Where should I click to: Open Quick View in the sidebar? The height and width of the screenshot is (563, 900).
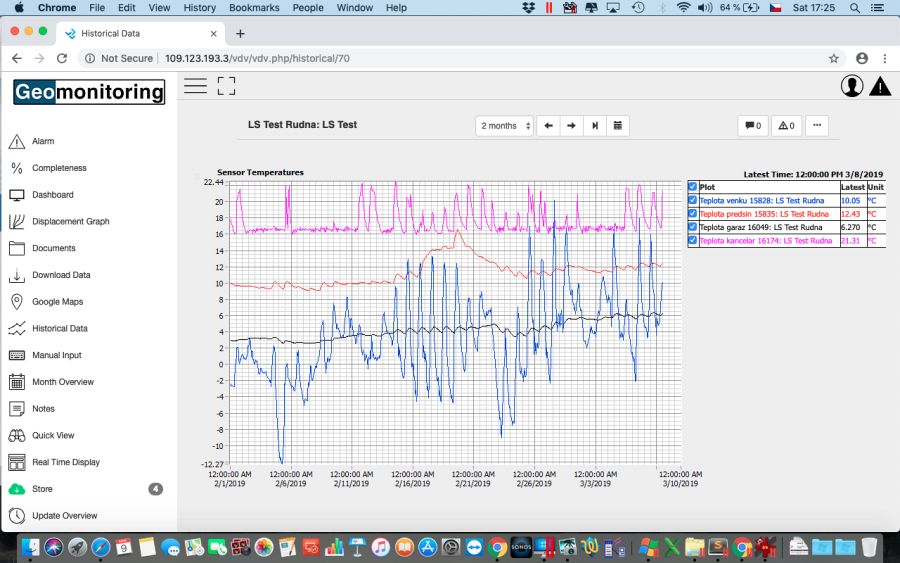pos(53,436)
